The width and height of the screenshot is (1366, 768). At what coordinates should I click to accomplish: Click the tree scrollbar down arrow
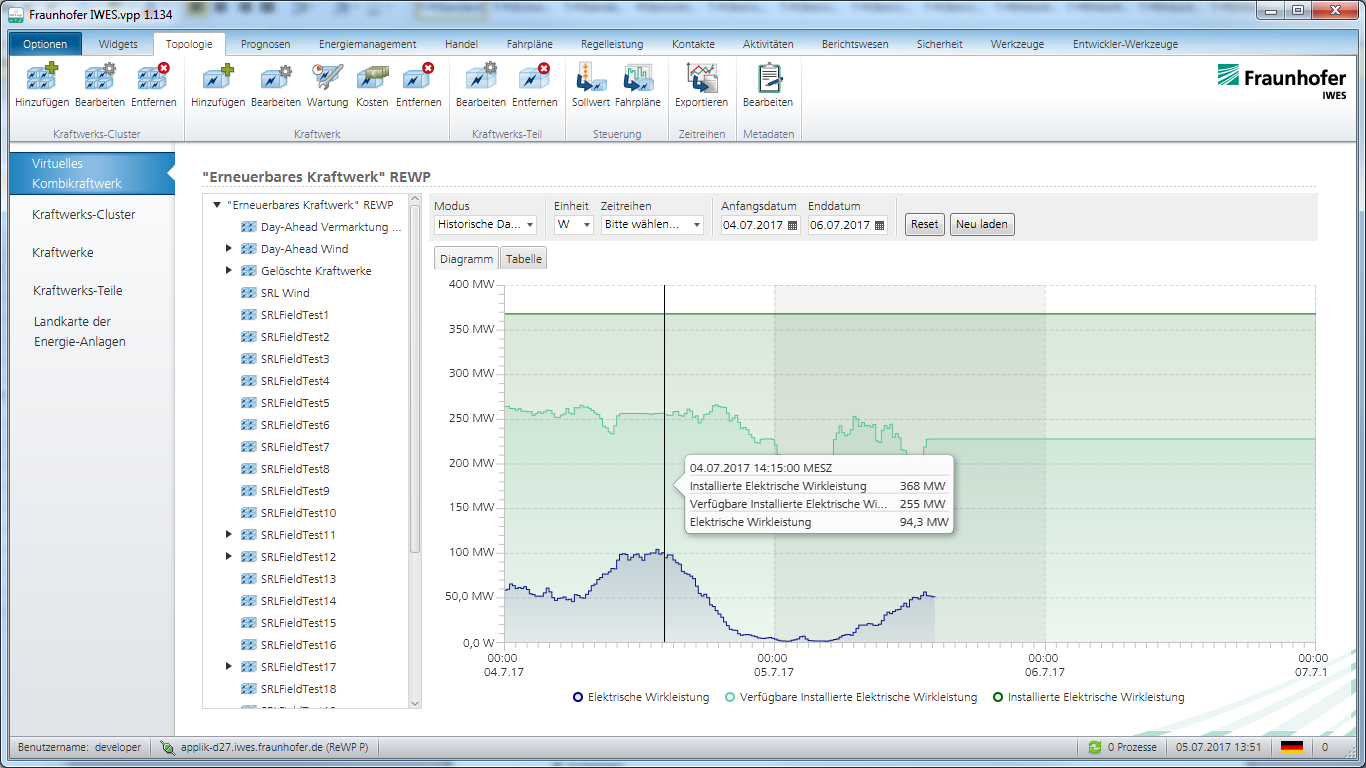[x=415, y=703]
